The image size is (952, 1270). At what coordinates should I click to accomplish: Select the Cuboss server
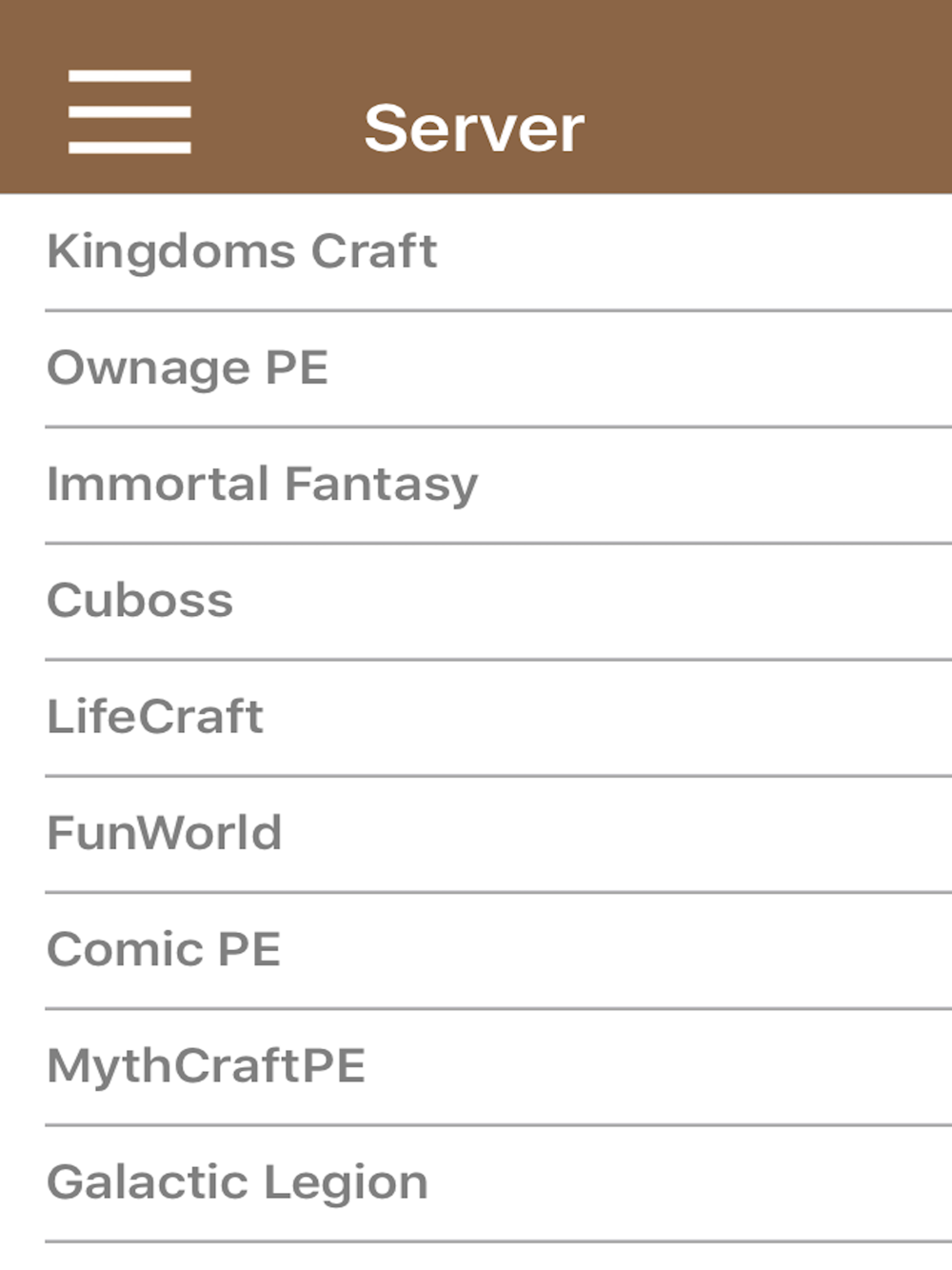476,601
